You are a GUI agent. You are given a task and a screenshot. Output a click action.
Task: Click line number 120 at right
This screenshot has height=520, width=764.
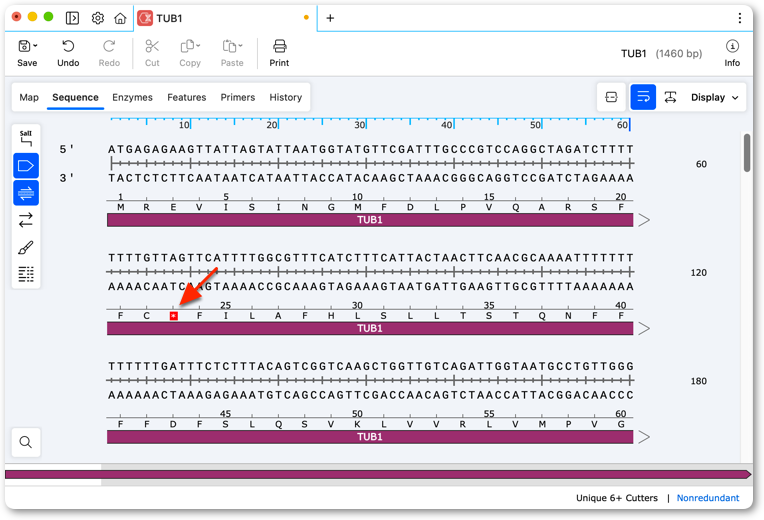point(698,272)
